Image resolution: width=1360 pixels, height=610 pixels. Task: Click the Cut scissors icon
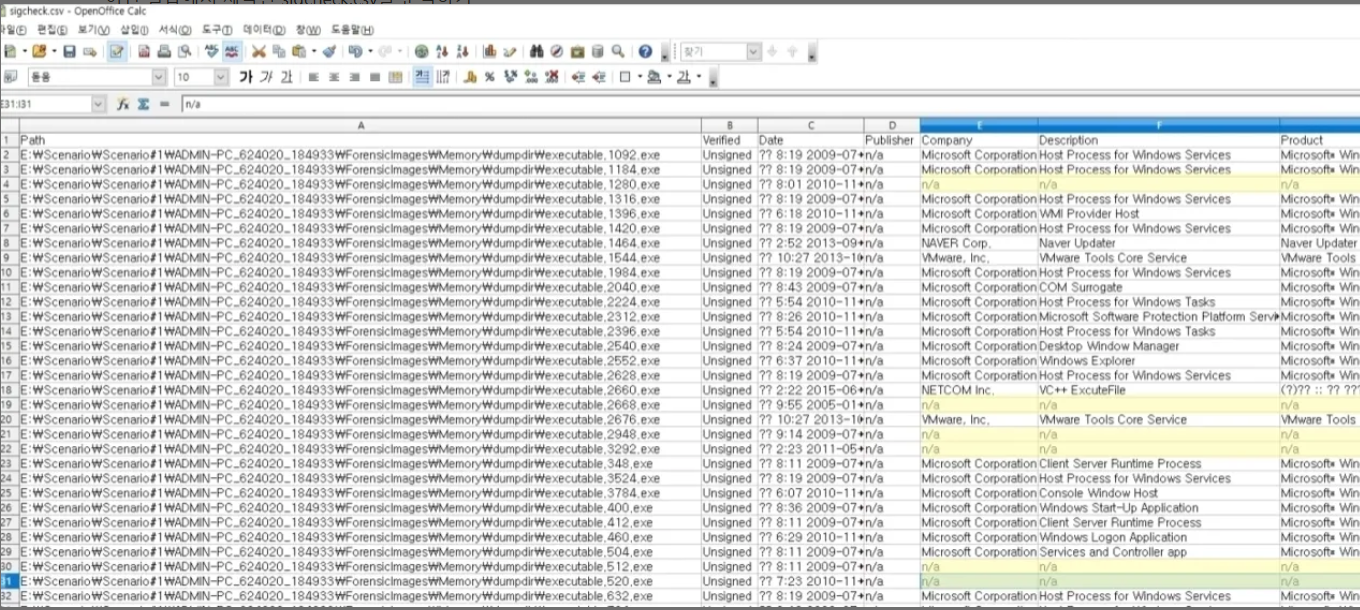click(x=258, y=51)
